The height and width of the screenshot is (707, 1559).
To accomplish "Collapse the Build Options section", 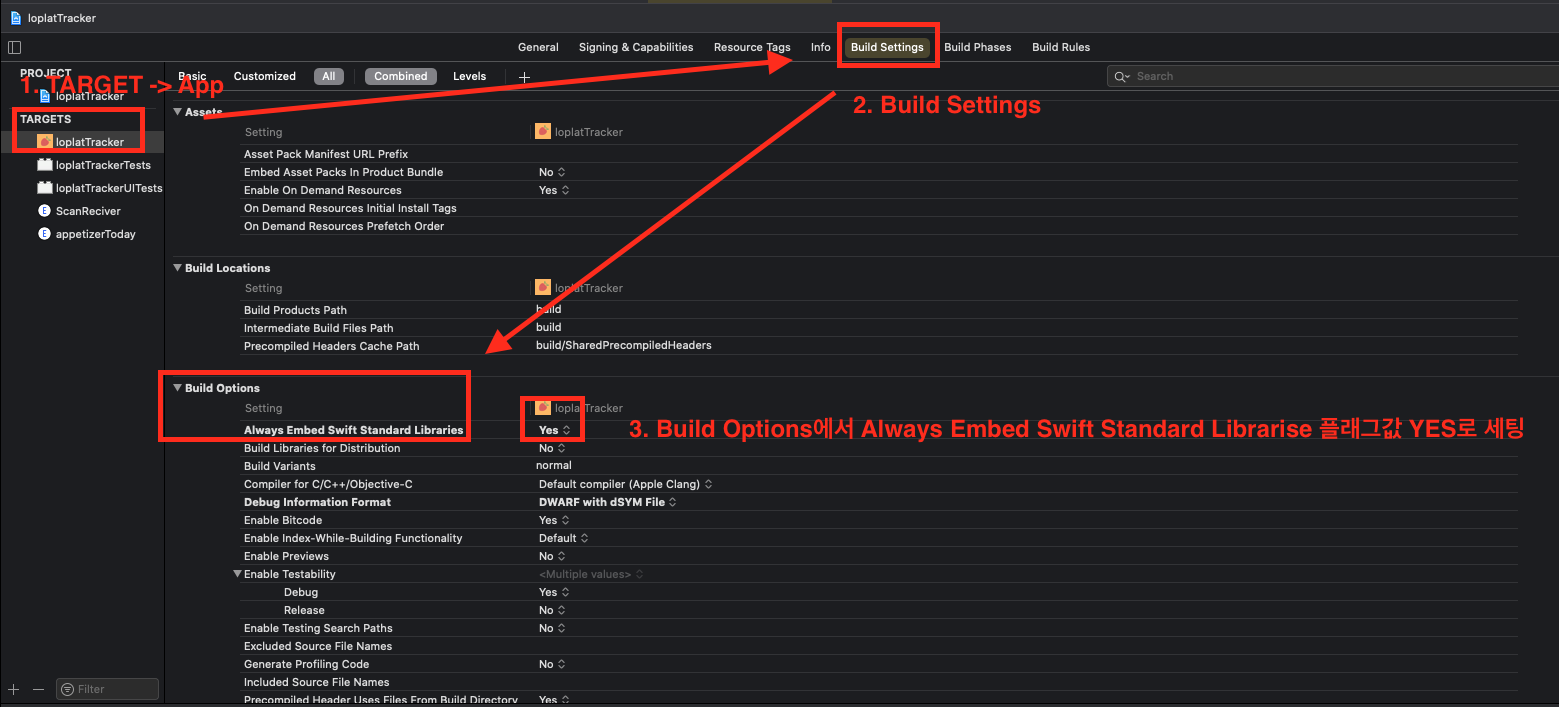I will (x=178, y=388).
